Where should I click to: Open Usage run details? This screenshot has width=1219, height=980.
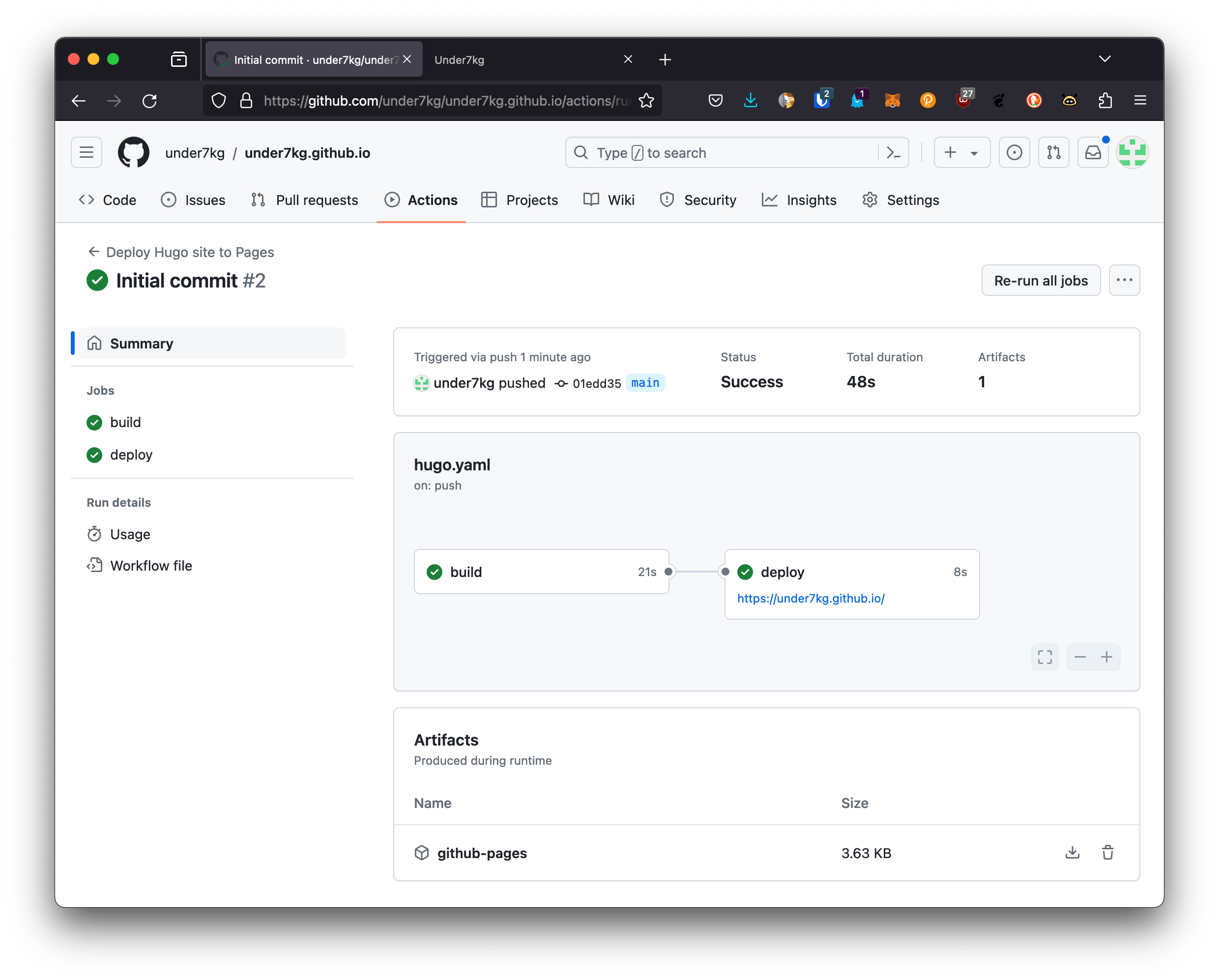(119, 534)
